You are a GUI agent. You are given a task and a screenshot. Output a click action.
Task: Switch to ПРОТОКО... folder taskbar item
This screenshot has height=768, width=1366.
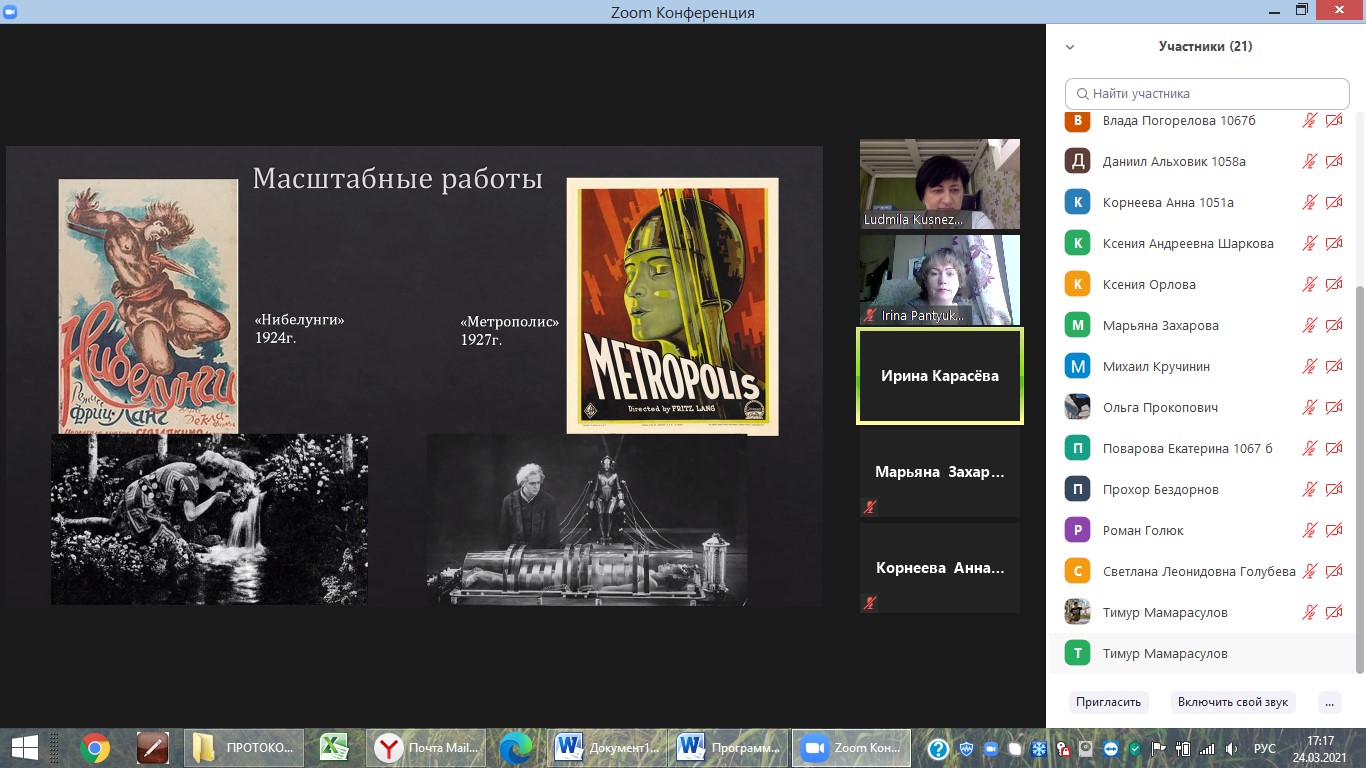pos(245,747)
